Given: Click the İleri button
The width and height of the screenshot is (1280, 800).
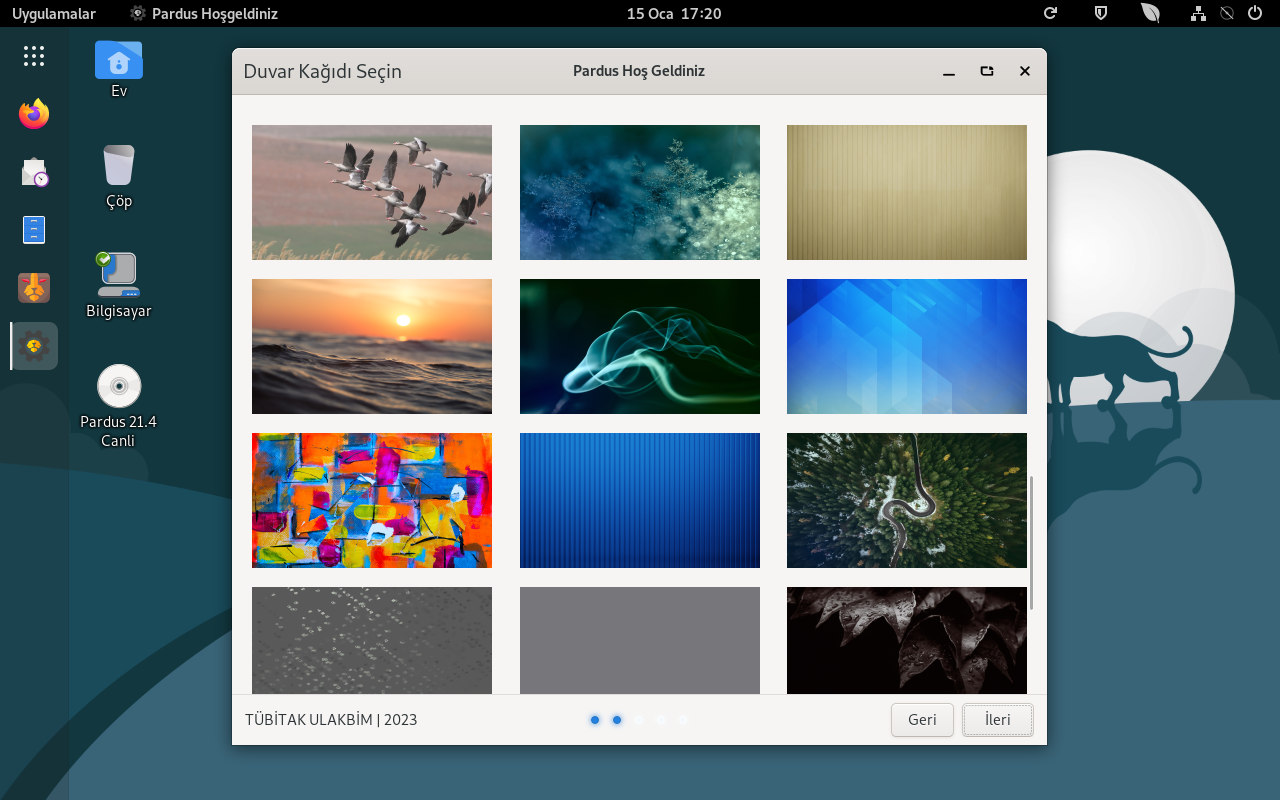Looking at the screenshot, I should click(x=997, y=720).
